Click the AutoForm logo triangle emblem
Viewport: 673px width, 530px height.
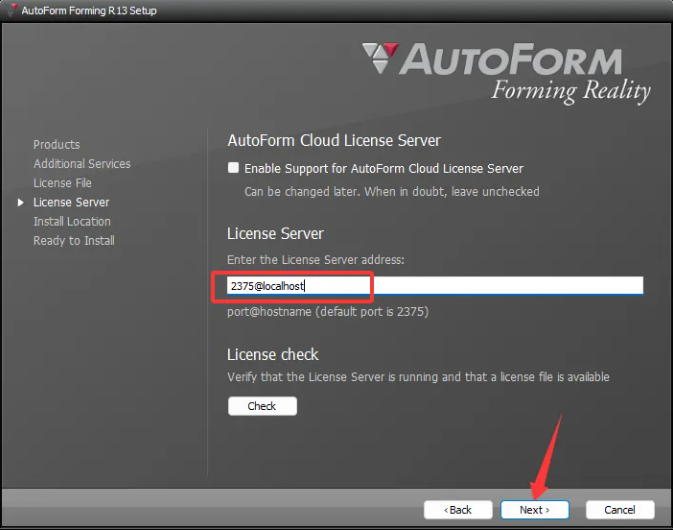(x=380, y=58)
